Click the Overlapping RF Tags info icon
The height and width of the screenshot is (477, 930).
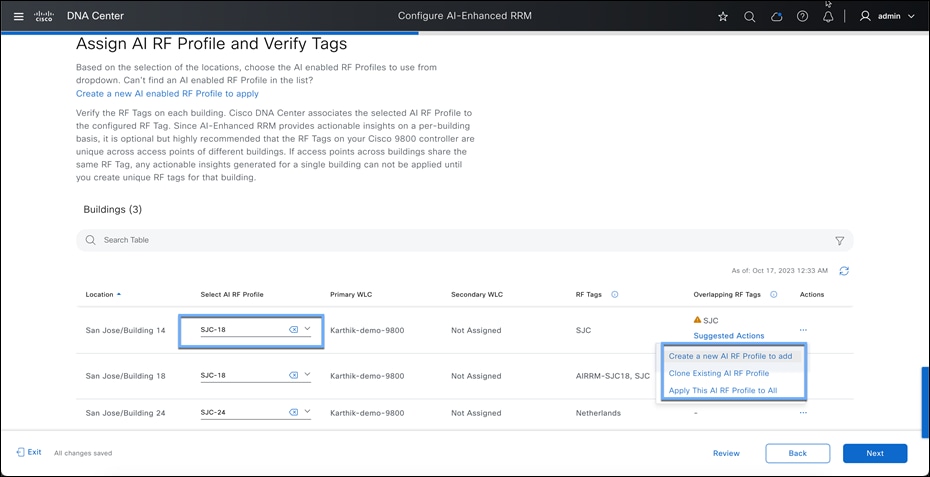click(773, 294)
